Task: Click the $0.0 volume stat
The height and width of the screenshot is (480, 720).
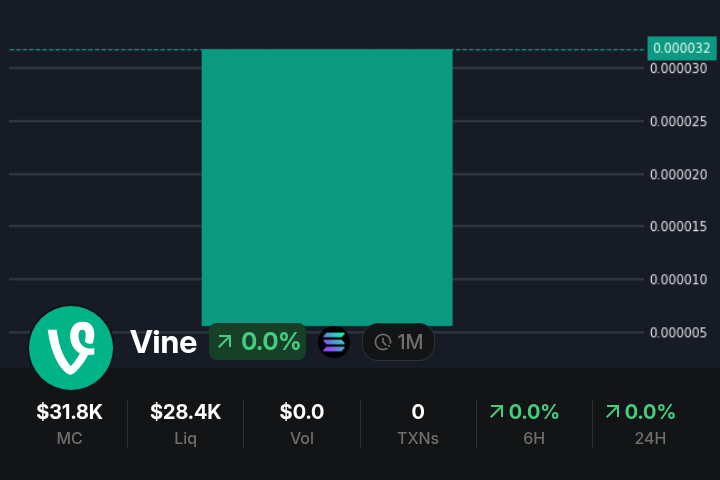Action: coord(301,422)
